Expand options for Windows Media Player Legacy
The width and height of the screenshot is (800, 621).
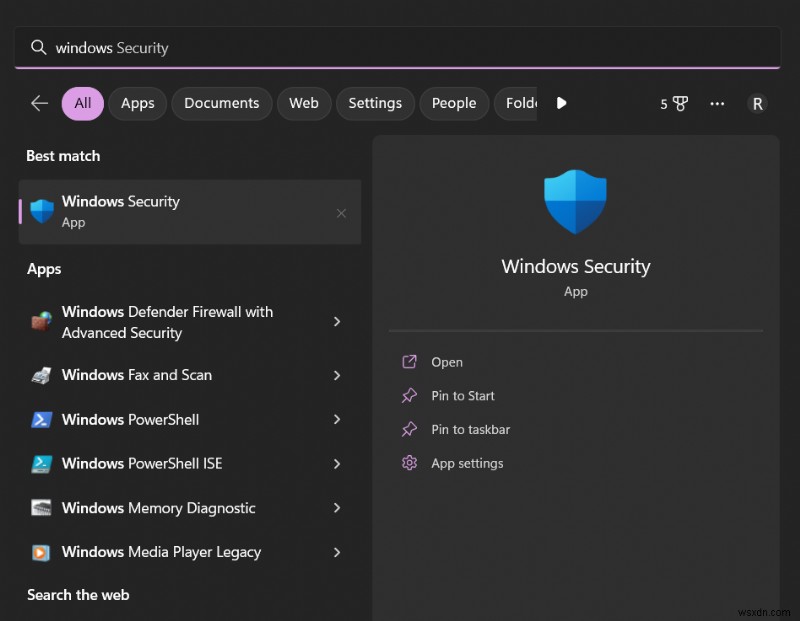pyautogui.click(x=337, y=552)
